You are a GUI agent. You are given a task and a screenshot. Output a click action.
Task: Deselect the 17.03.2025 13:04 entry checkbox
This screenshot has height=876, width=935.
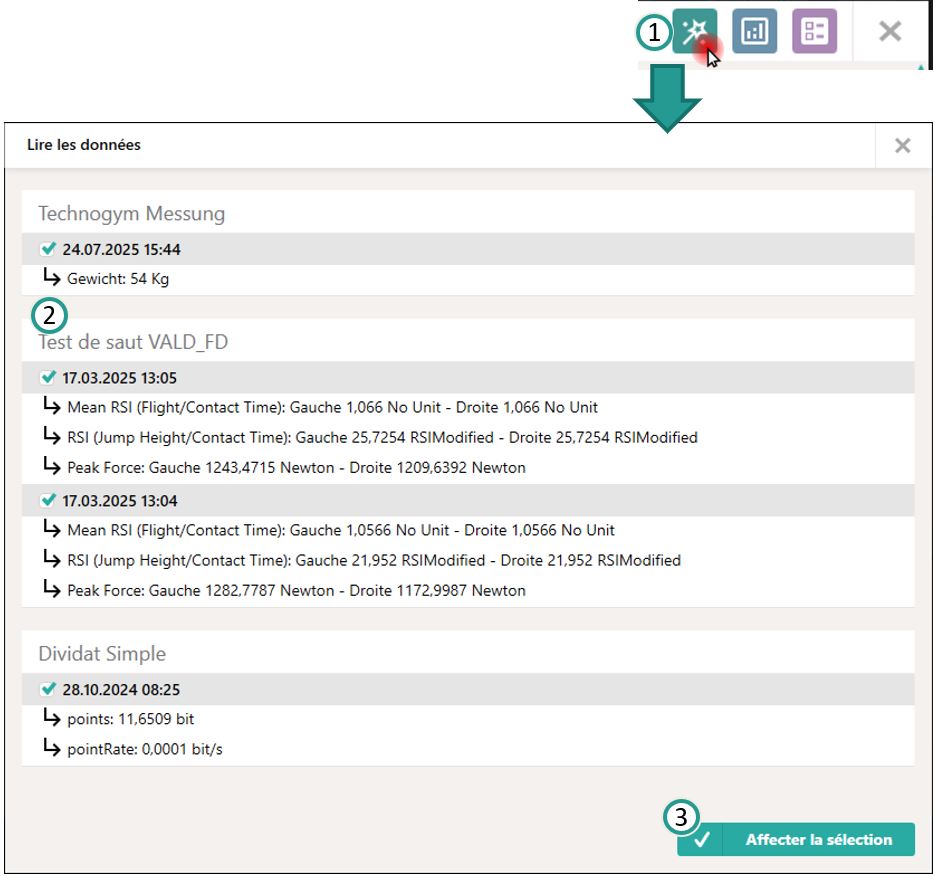click(x=48, y=500)
